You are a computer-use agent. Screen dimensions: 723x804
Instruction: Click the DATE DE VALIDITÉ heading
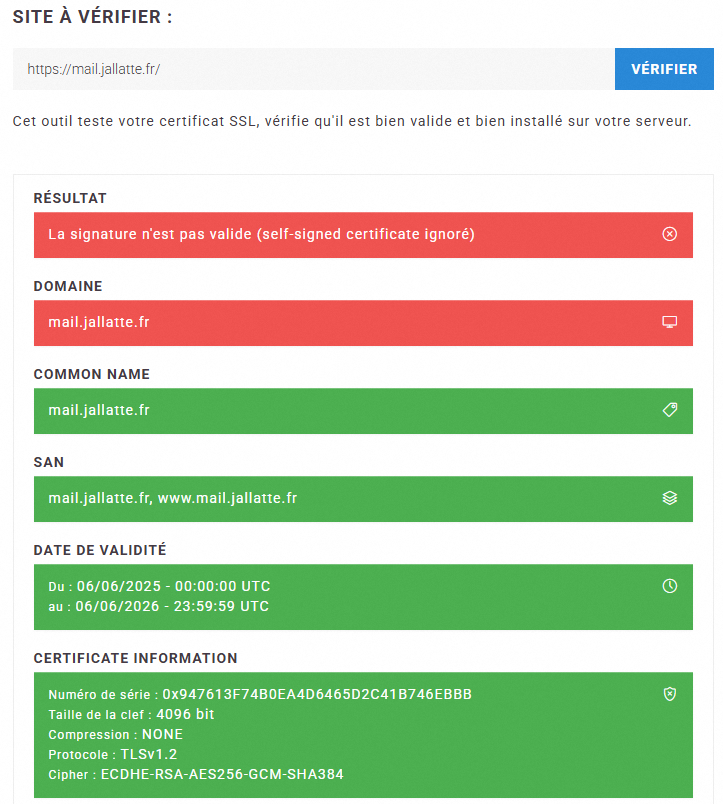[x=100, y=550]
